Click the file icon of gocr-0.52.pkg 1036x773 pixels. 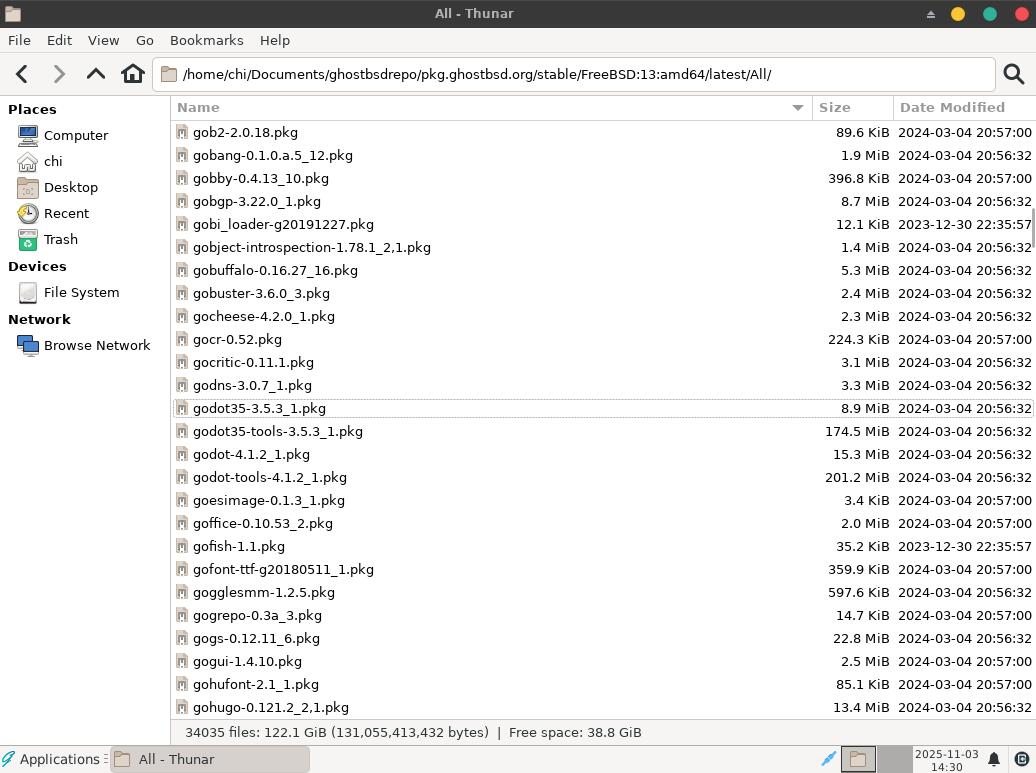[x=182, y=340]
